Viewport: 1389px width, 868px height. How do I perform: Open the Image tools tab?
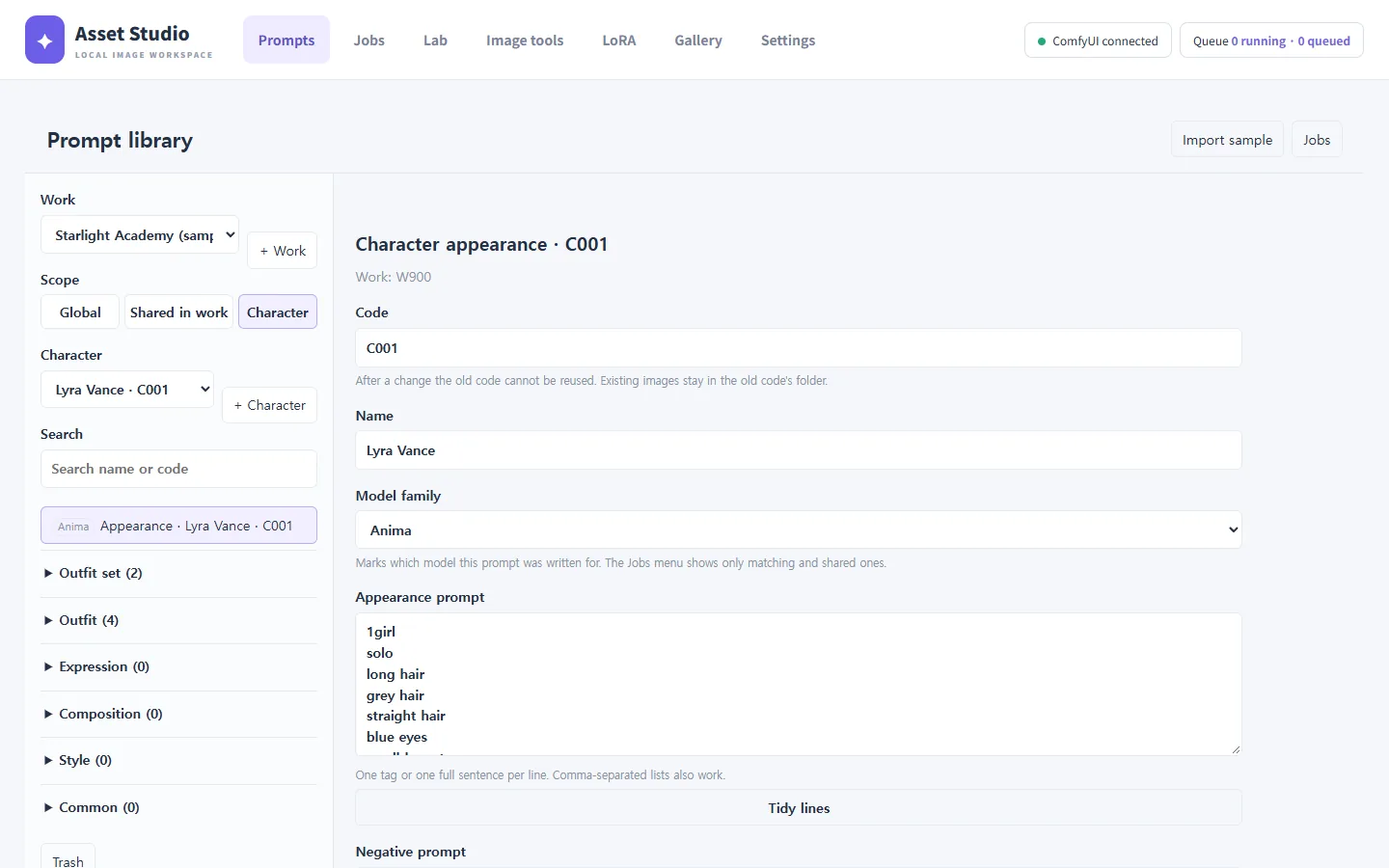(x=525, y=40)
